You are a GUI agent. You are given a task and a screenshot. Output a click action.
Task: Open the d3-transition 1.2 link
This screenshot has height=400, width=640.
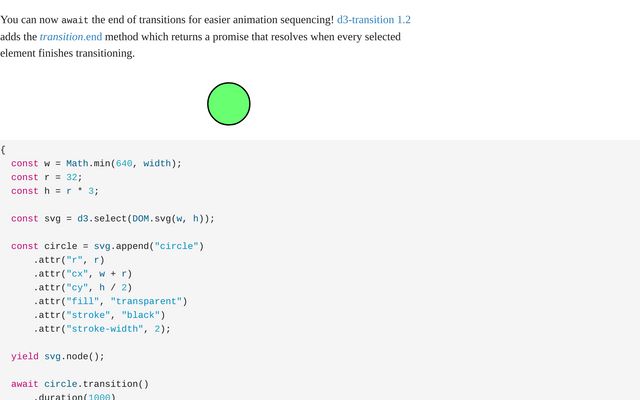tap(374, 19)
